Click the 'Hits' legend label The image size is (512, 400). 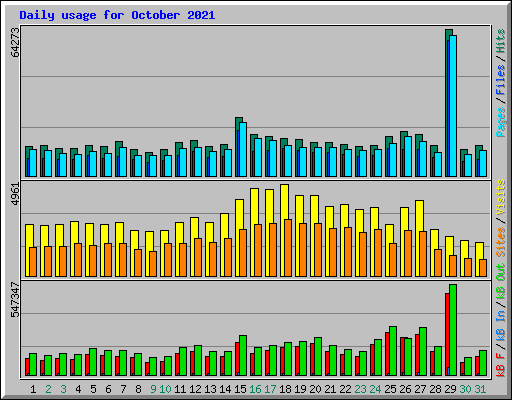pos(501,41)
